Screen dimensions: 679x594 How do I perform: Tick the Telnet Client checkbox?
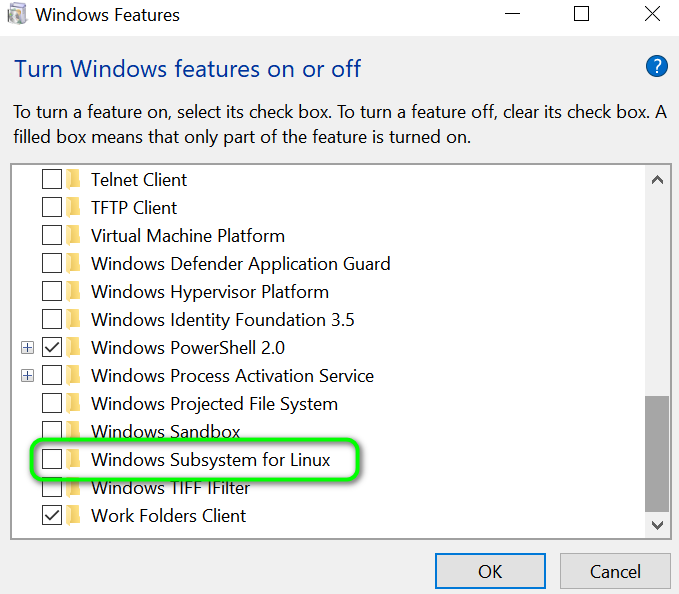click(51, 180)
